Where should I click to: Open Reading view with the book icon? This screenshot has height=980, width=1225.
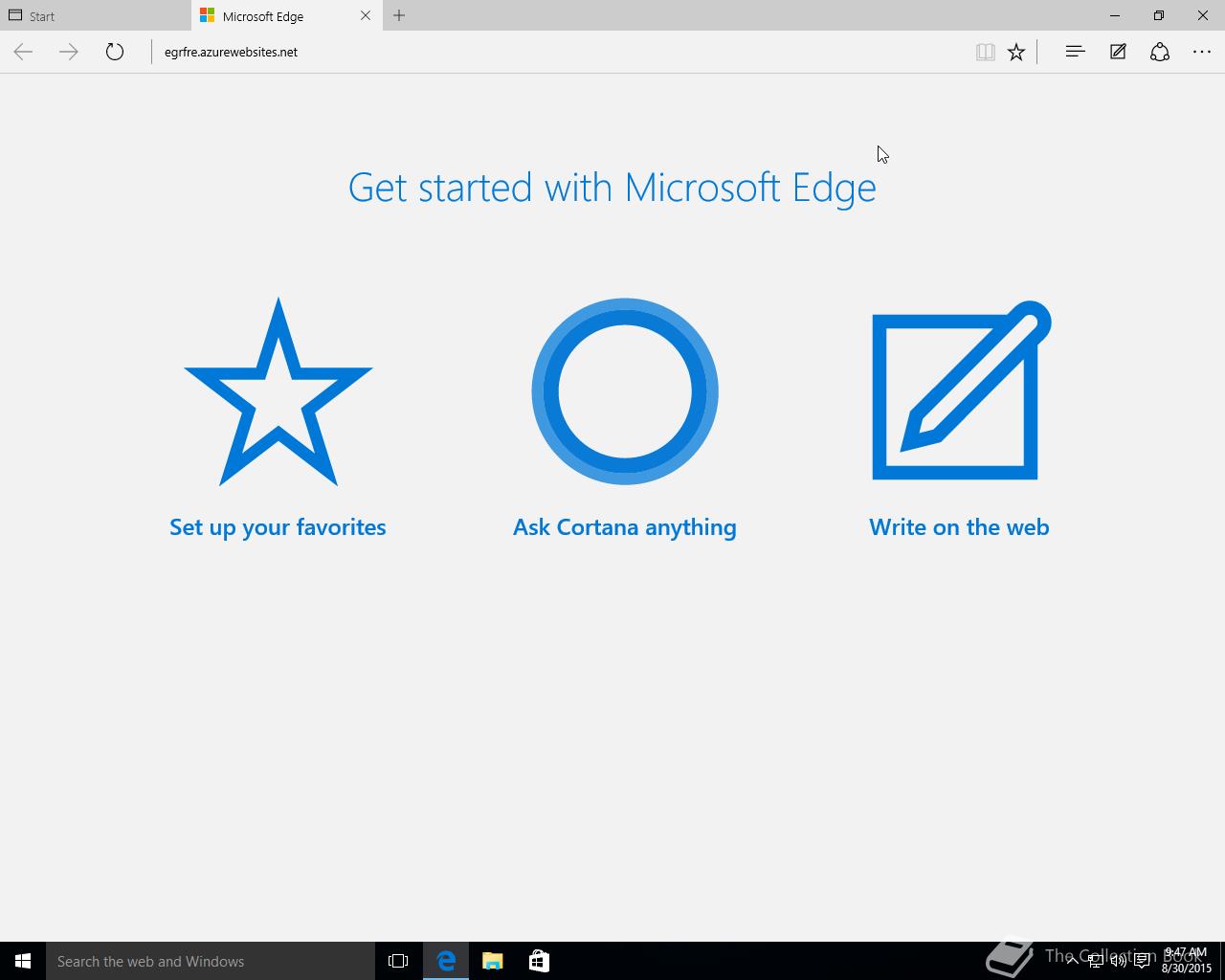pos(985,52)
